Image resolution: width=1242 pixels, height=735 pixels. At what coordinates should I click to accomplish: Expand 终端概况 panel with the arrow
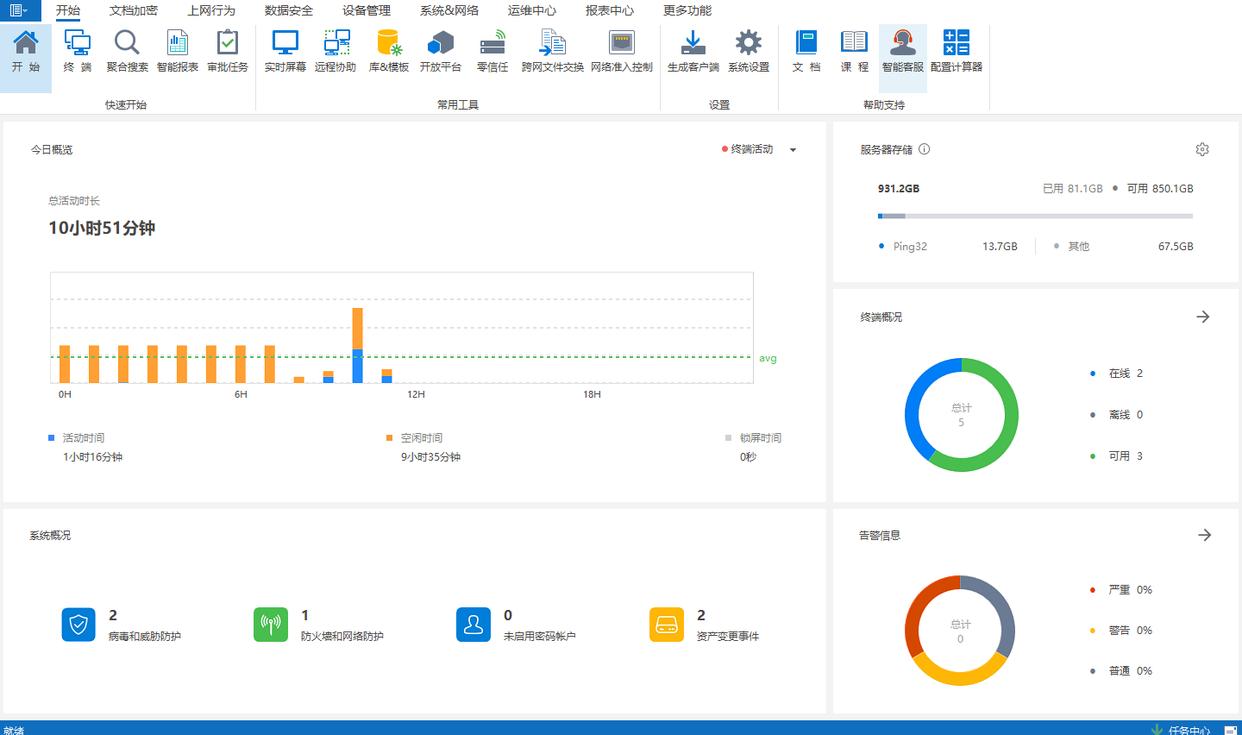tap(1203, 317)
